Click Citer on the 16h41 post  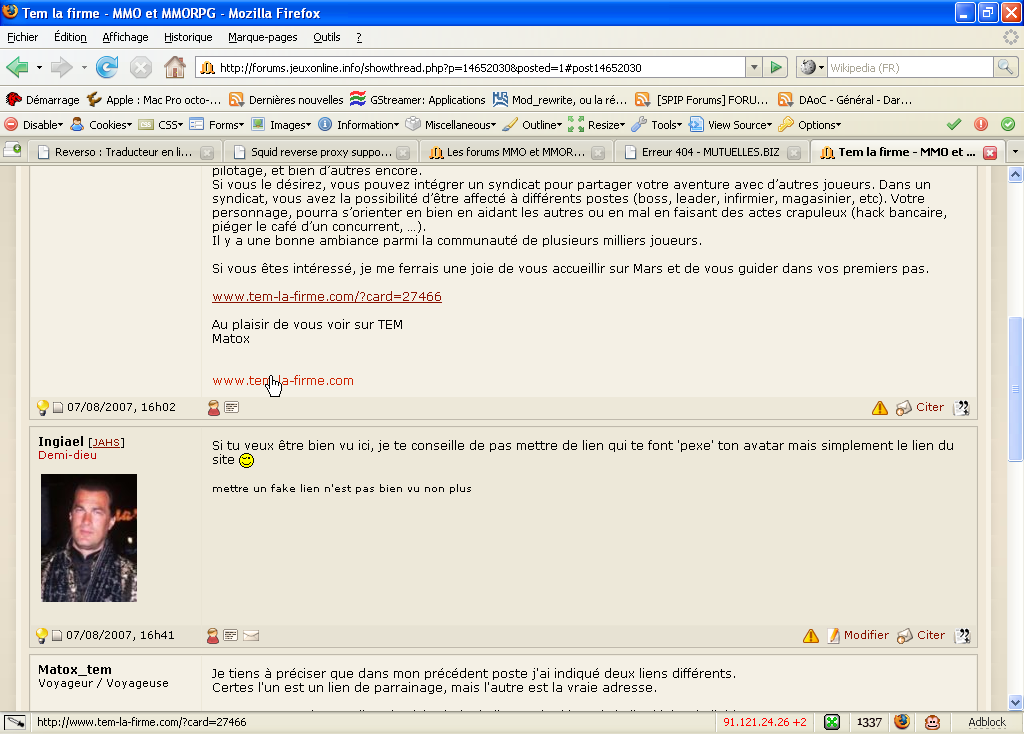[x=931, y=635]
